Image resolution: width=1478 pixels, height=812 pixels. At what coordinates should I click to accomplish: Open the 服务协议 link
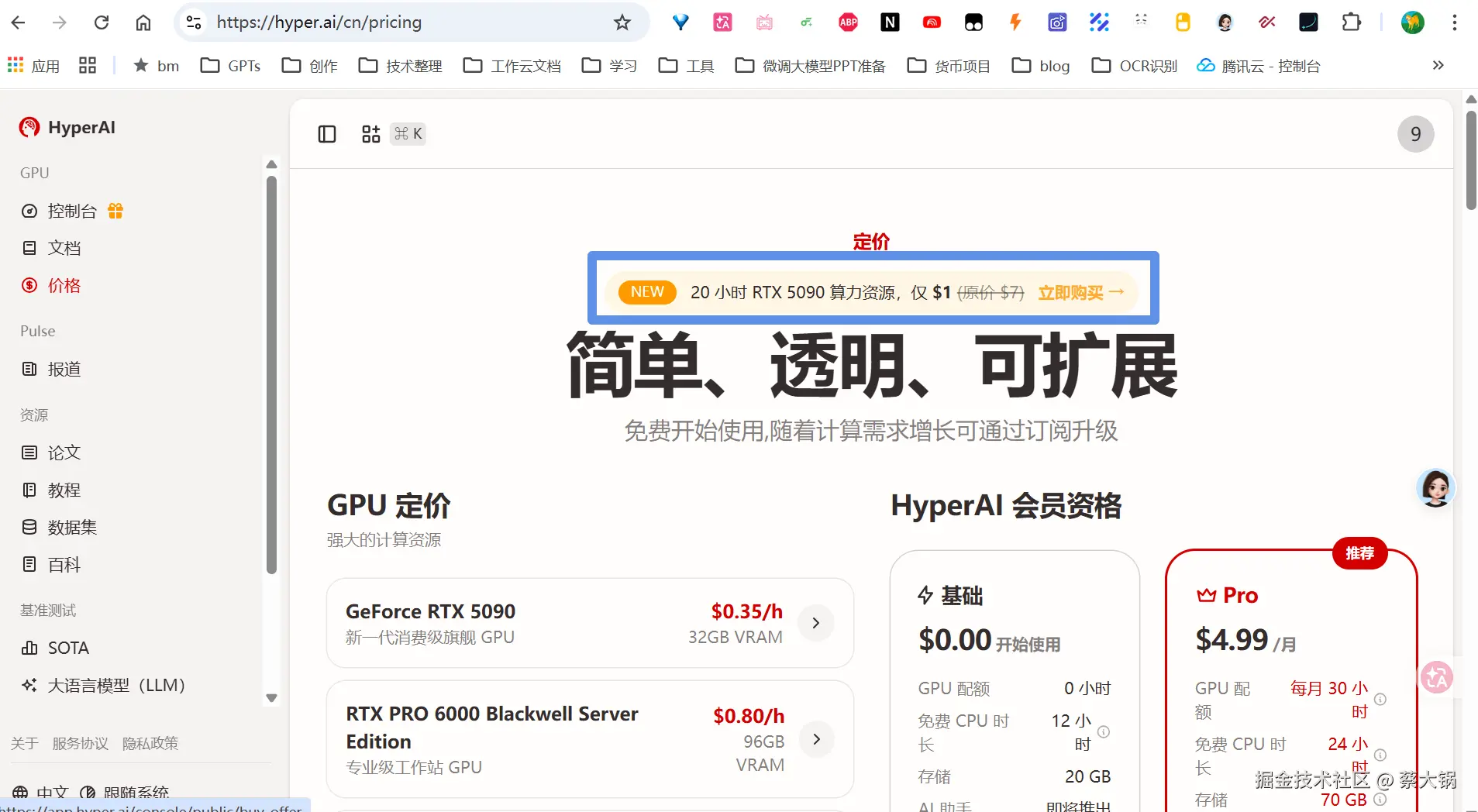point(81,743)
